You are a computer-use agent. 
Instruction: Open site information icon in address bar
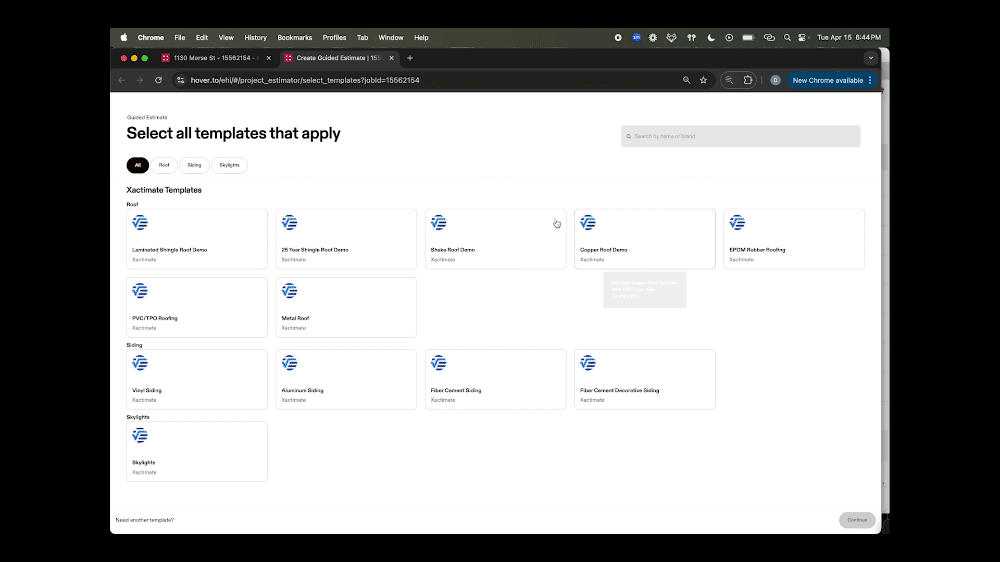point(180,80)
